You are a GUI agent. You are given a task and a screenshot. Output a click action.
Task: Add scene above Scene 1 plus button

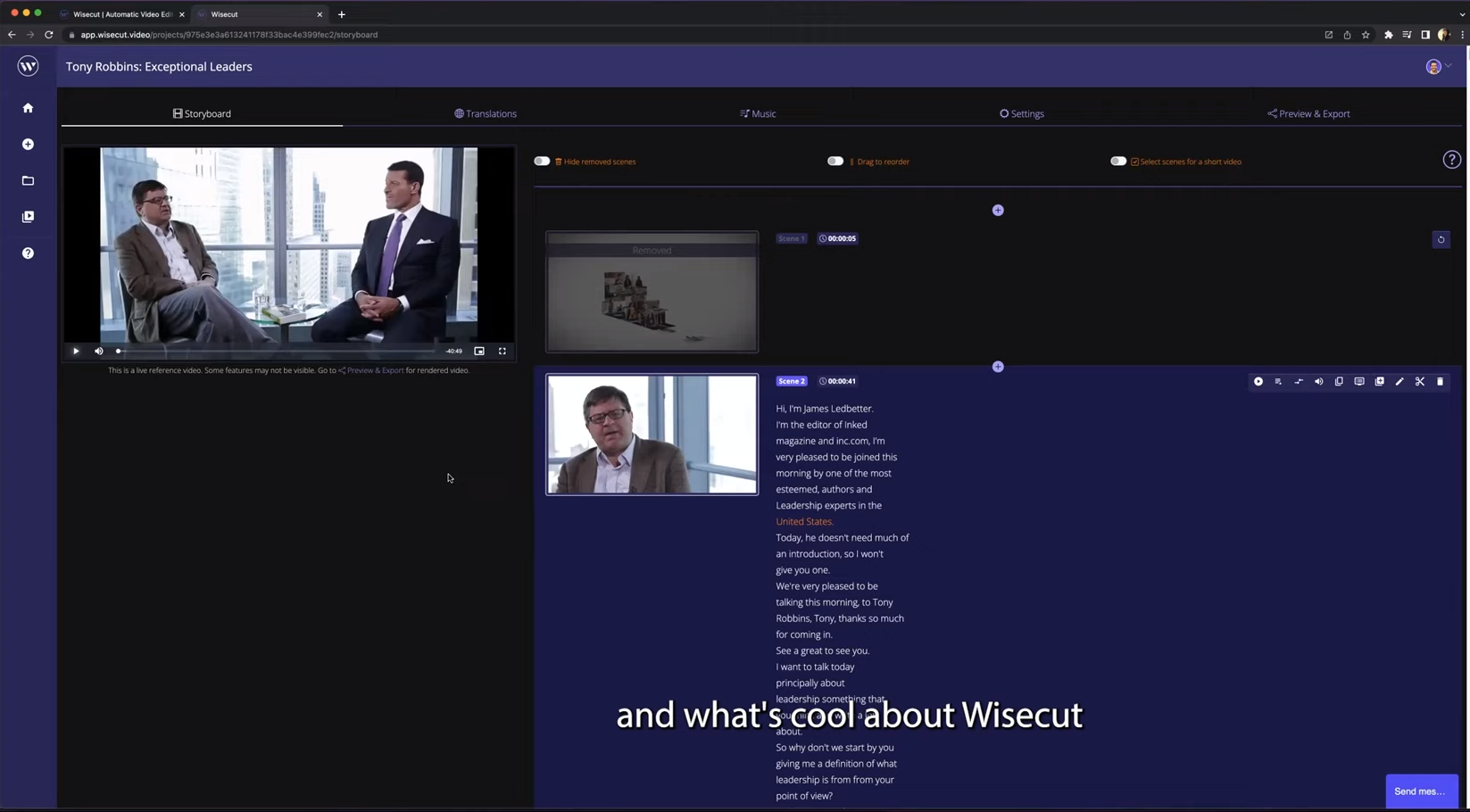pos(998,211)
